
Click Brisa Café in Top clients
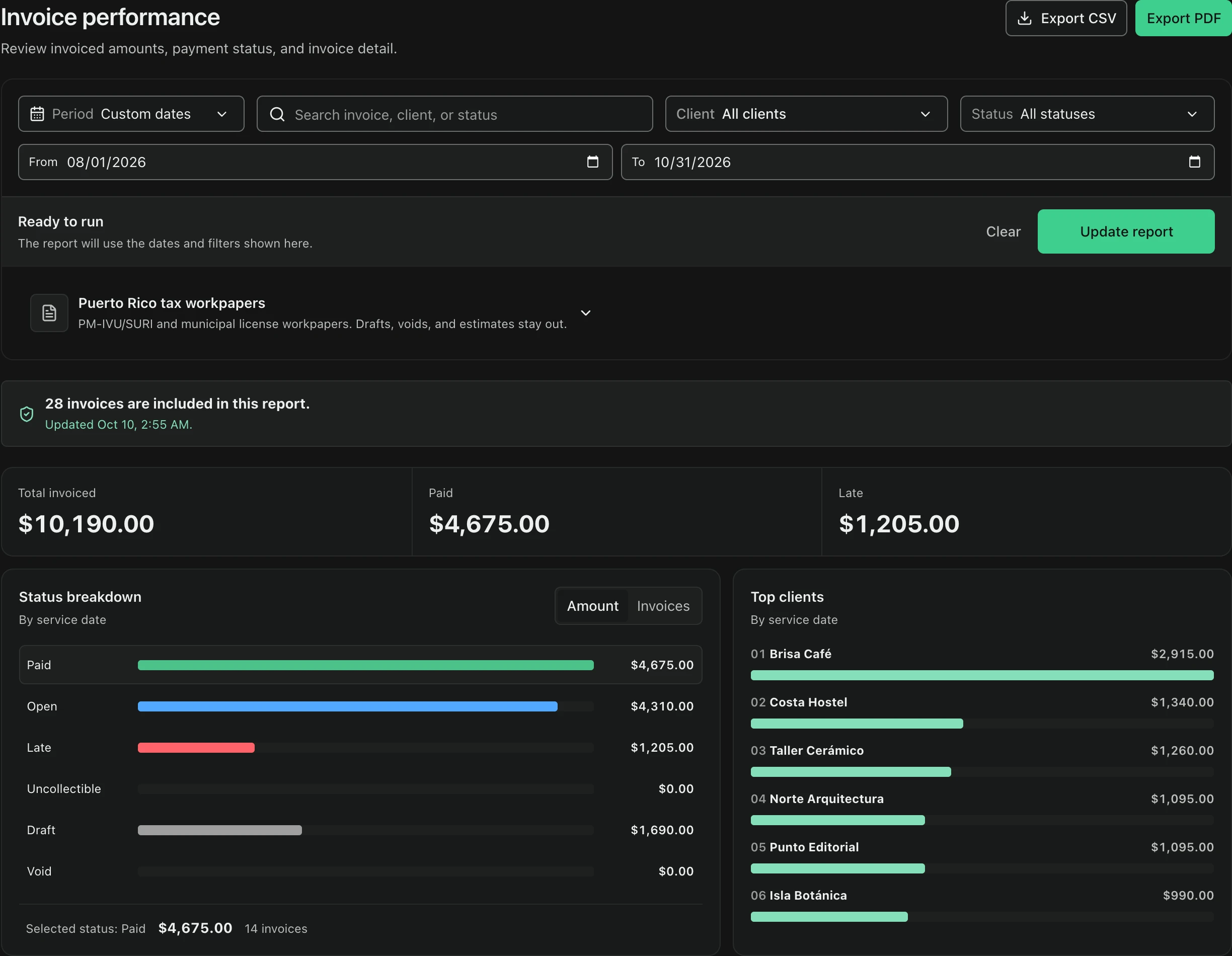pyautogui.click(x=800, y=654)
